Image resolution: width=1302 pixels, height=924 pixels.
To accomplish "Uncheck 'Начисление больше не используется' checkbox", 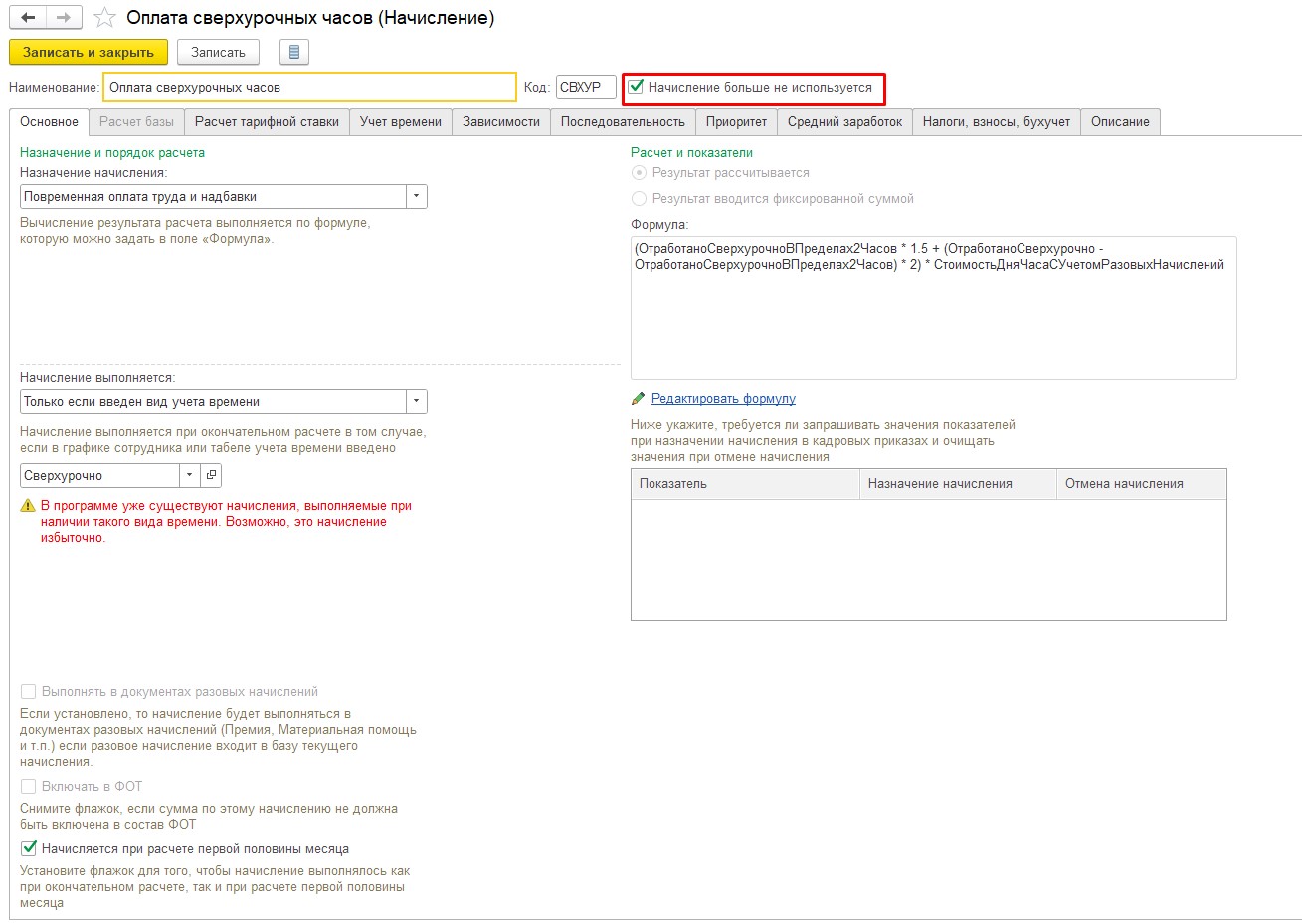I will point(637,88).
